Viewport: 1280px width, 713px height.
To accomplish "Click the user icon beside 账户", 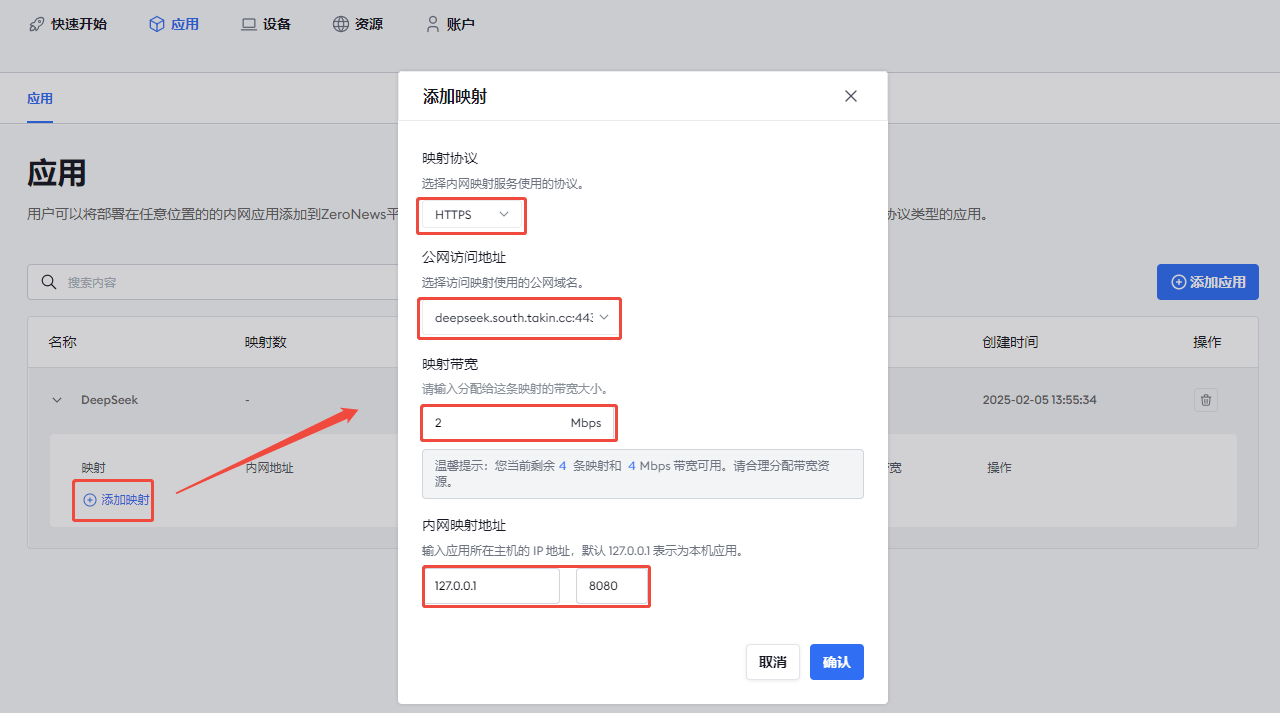I will click(x=433, y=24).
